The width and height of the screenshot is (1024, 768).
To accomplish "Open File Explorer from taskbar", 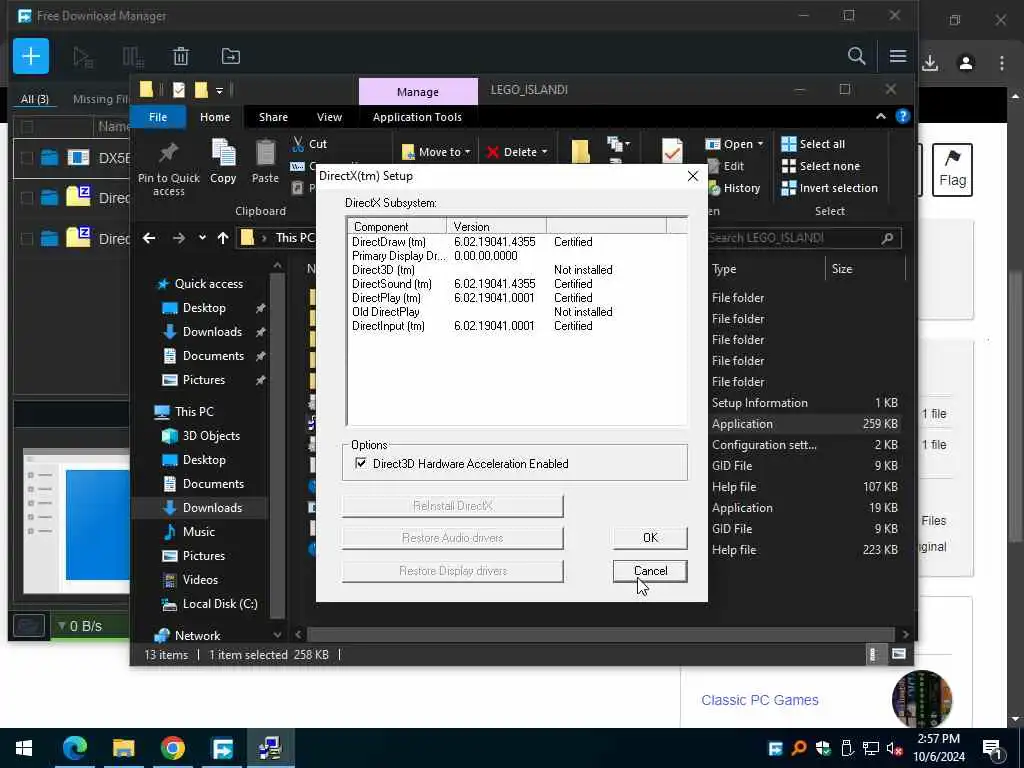I will point(123,748).
